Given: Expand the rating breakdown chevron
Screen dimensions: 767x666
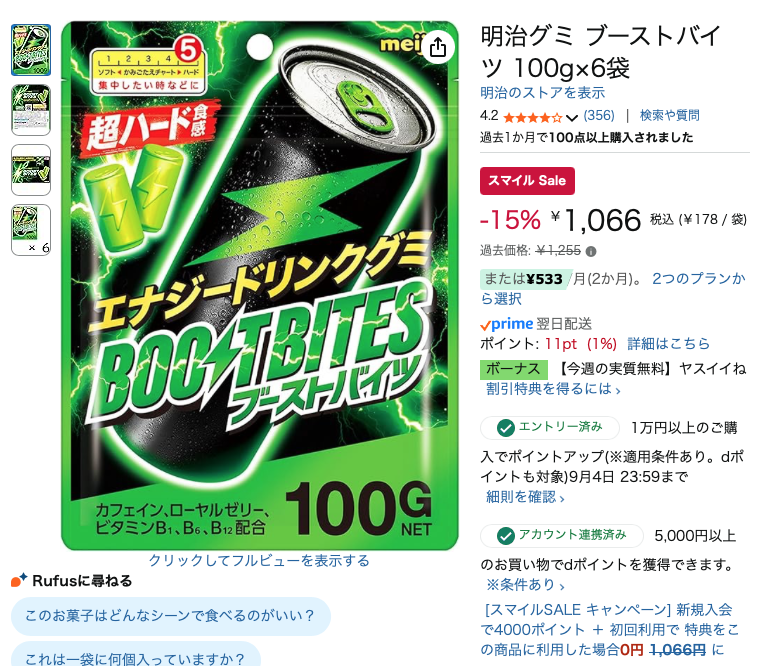Looking at the screenshot, I should coord(571,118).
